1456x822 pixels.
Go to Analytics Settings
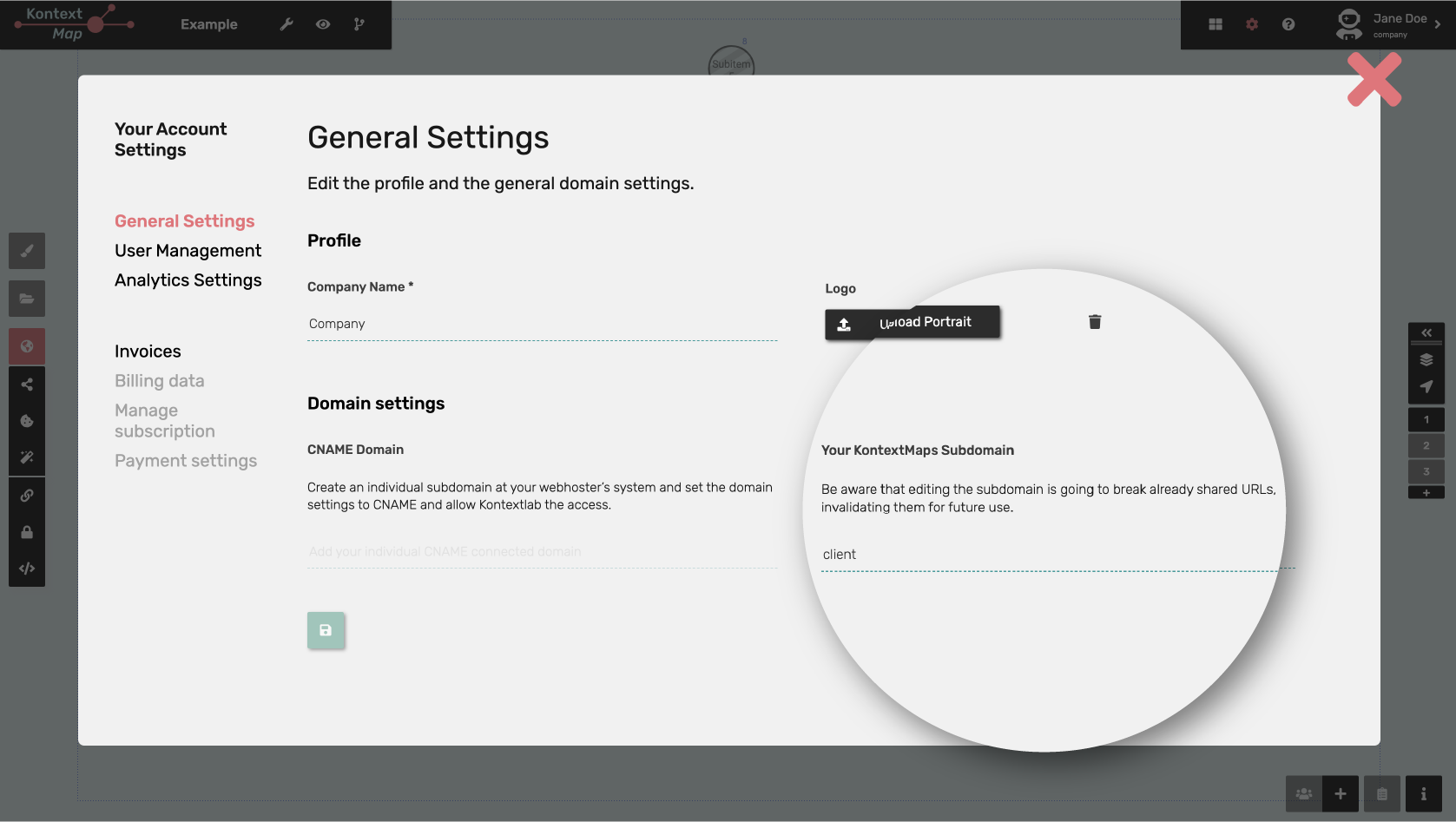pos(188,280)
